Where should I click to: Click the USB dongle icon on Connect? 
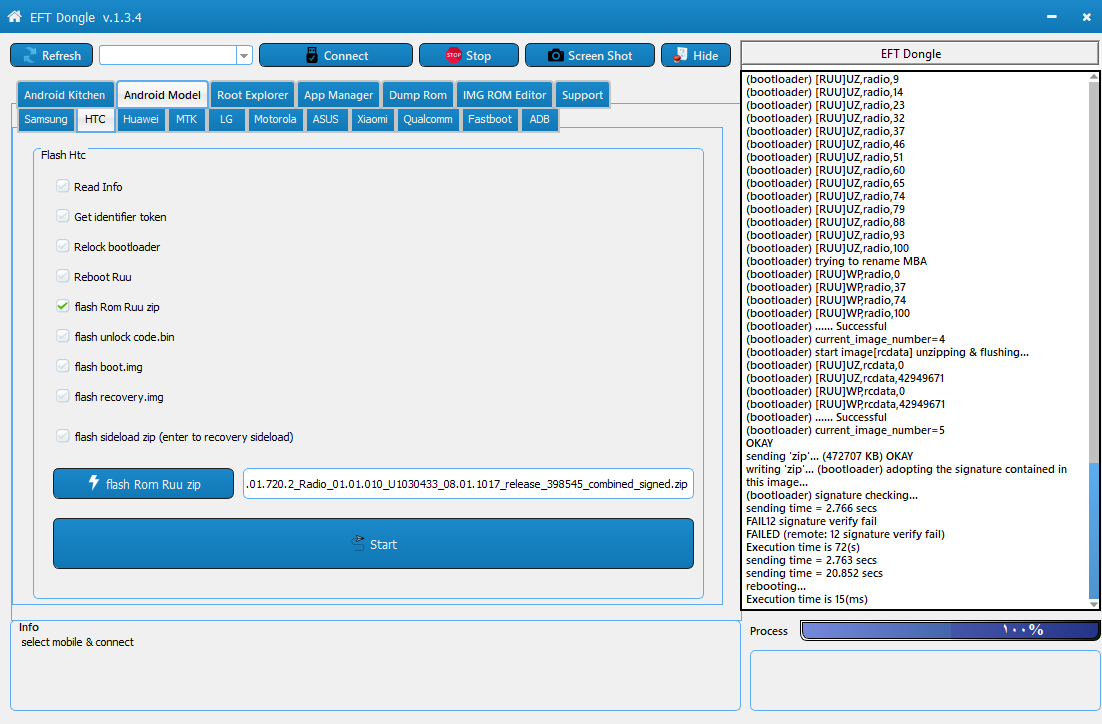click(312, 56)
